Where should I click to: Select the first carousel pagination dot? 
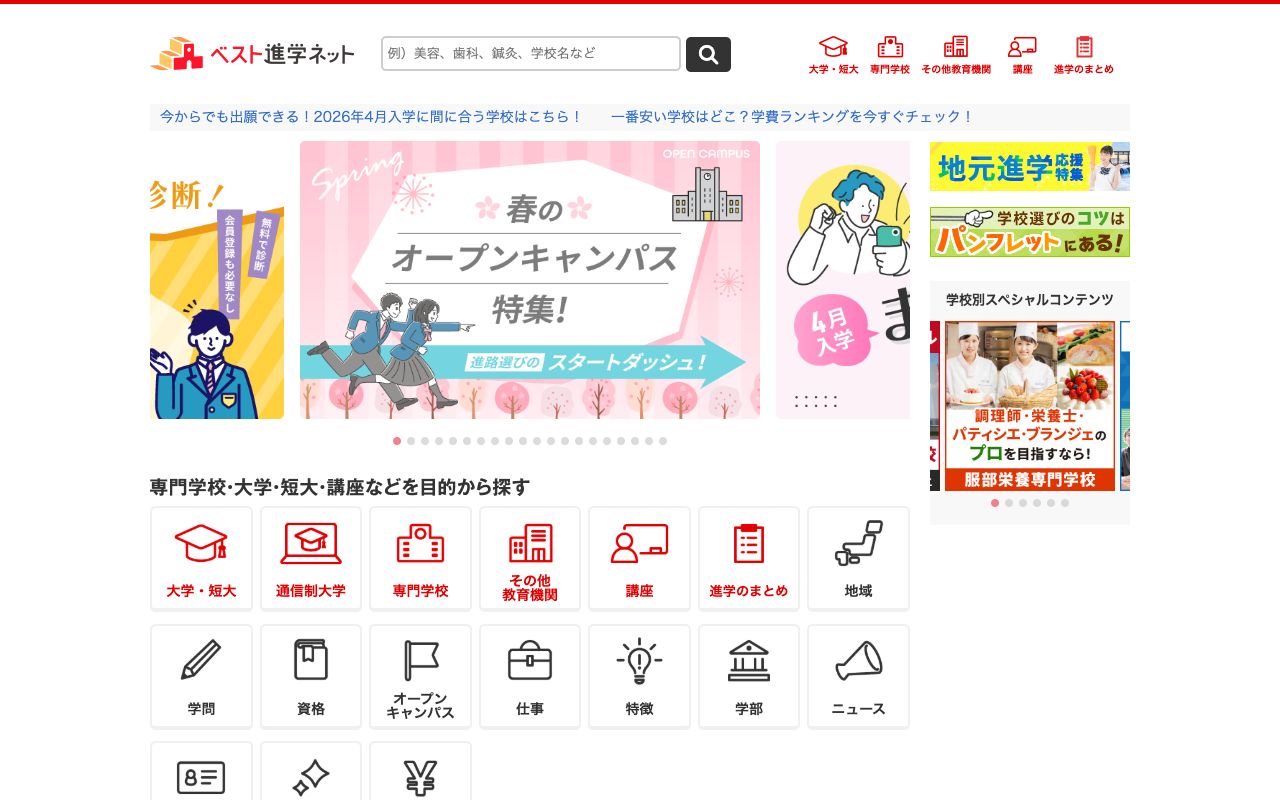(397, 441)
